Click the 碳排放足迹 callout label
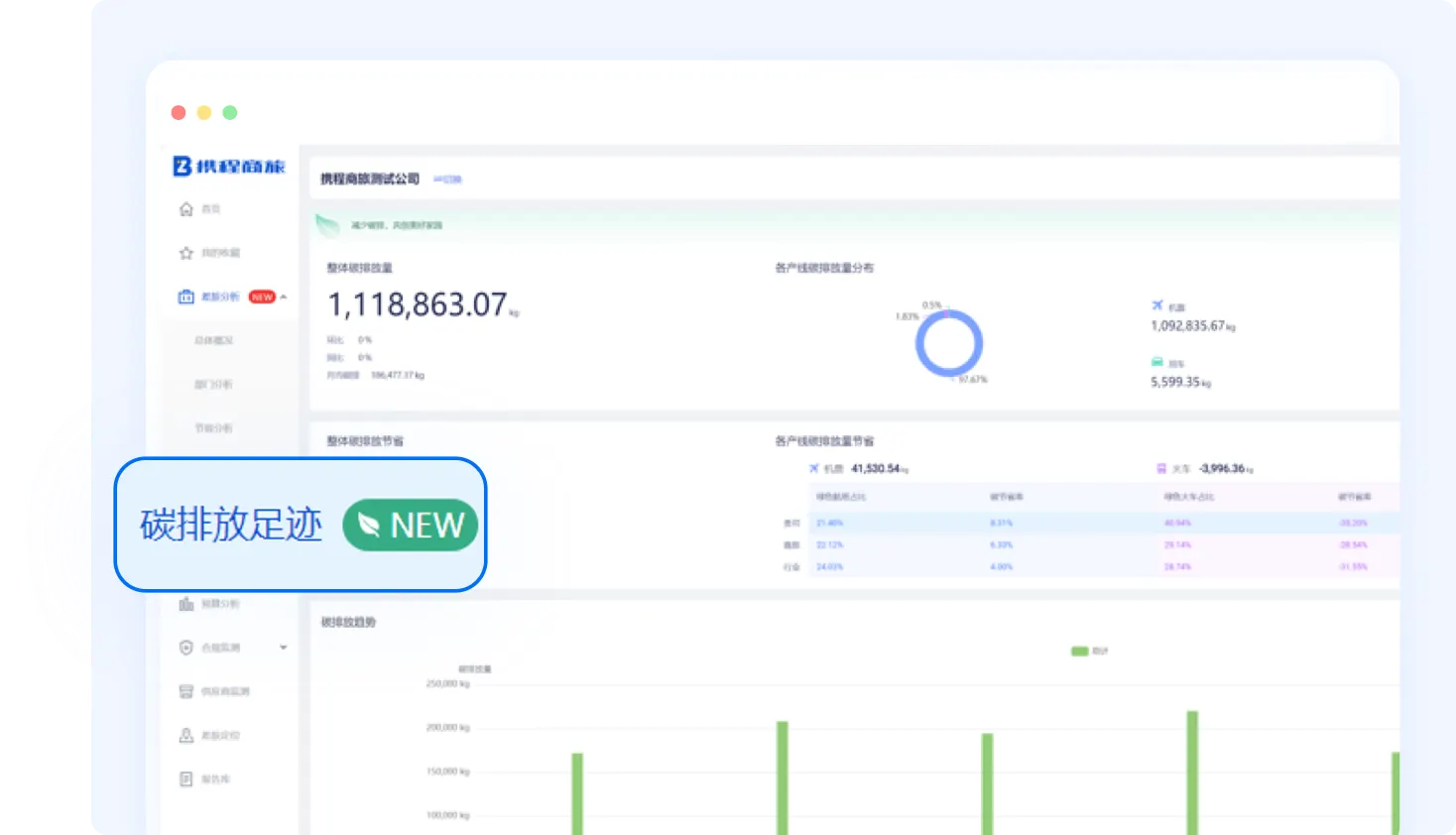The height and width of the screenshot is (835, 1456). 231,525
